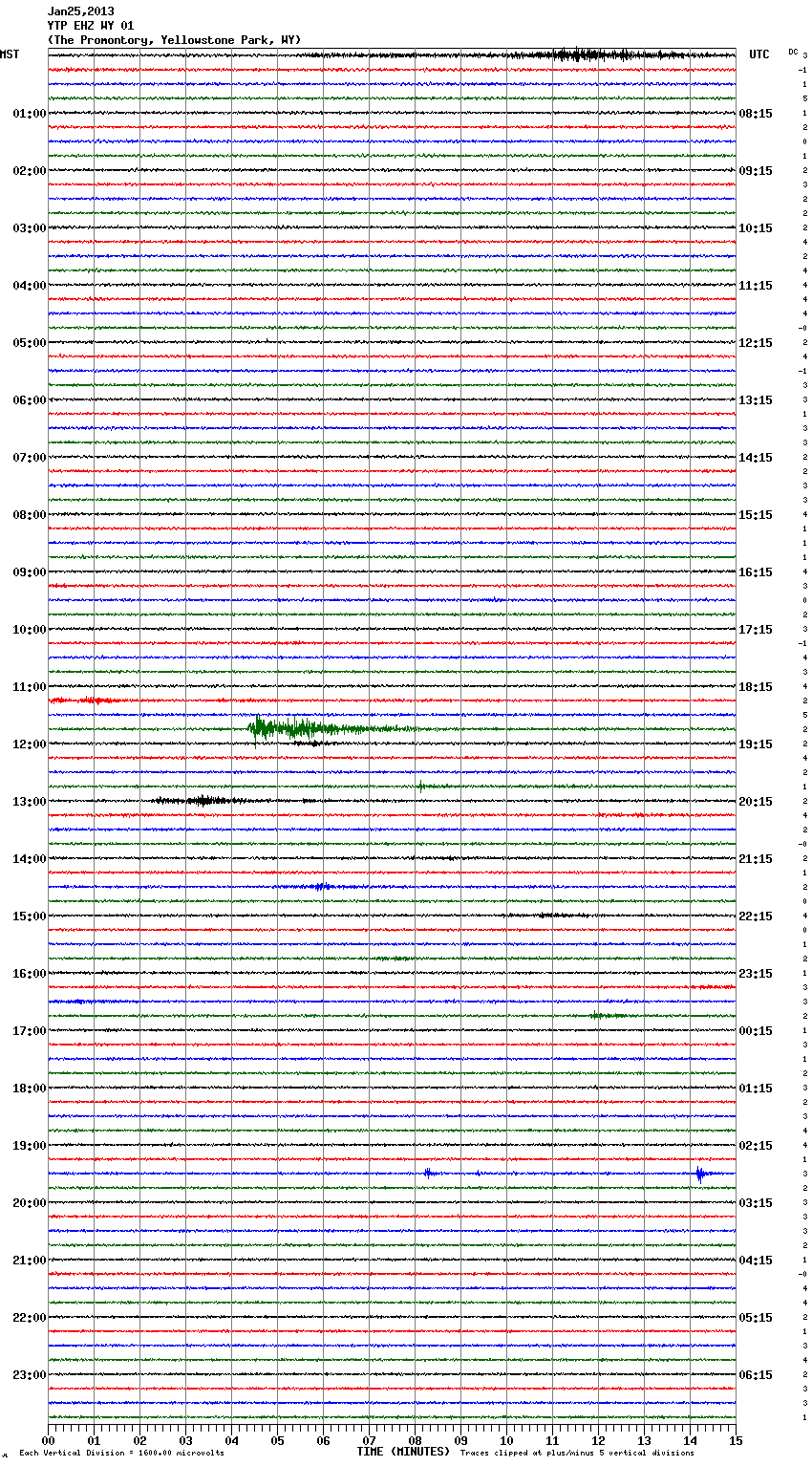The height and width of the screenshot is (1466, 812).
Task: Select the station code YTP EHZ WY 01
Action: tap(91, 26)
